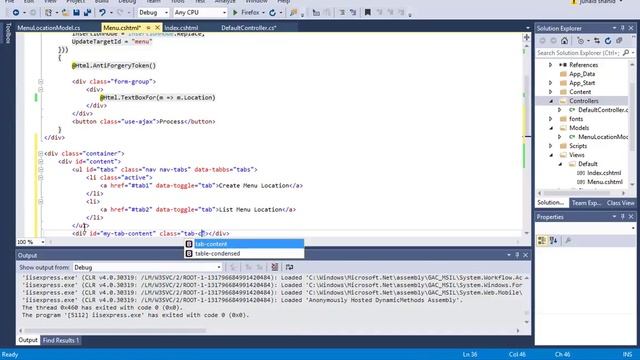The image size is (640, 360).
Task: Click the Refresh icon in Solution Explorer
Action: [608, 41]
